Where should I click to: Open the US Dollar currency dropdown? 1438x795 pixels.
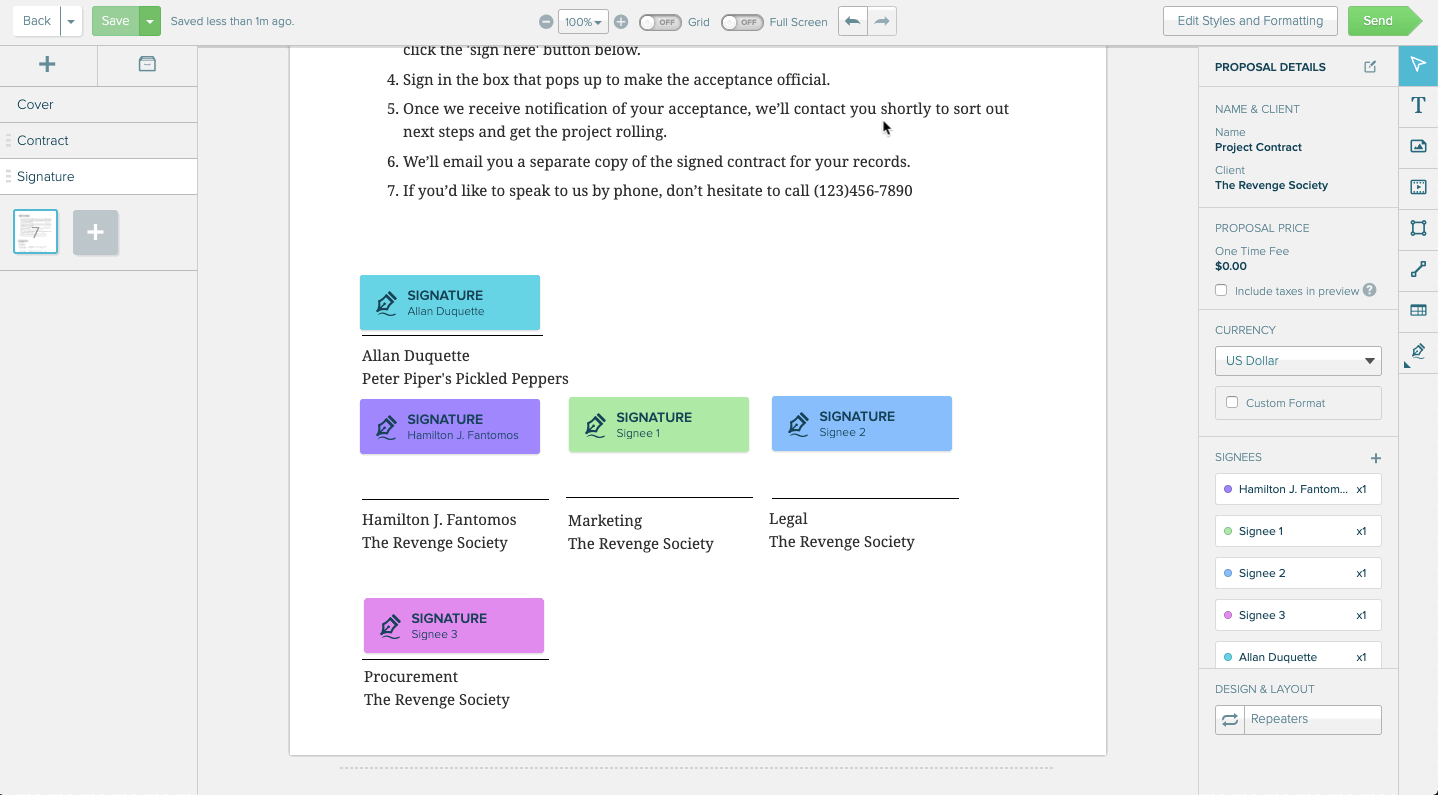[1298, 361]
